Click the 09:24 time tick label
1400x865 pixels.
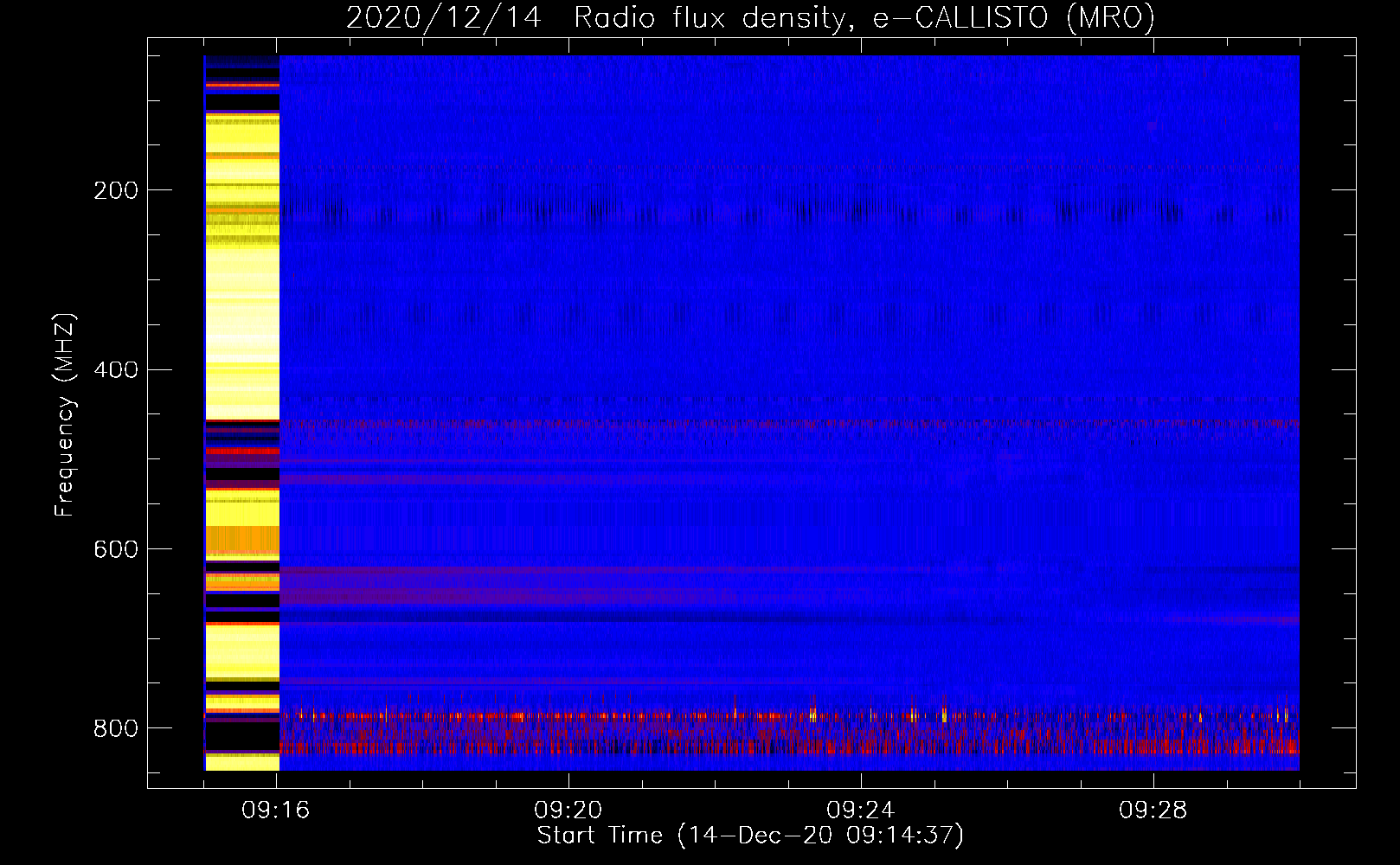pos(861,811)
